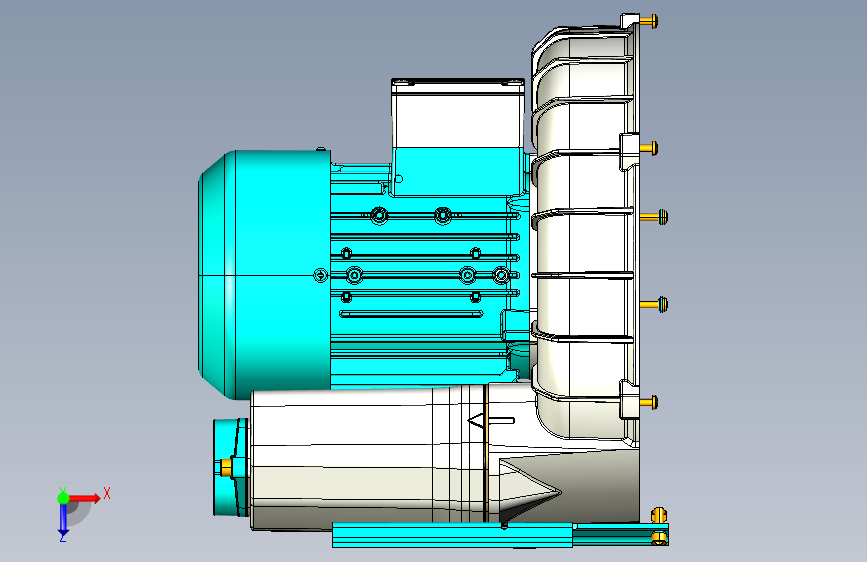Select the flow direction arrow on silencer

pyautogui.click(x=491, y=421)
